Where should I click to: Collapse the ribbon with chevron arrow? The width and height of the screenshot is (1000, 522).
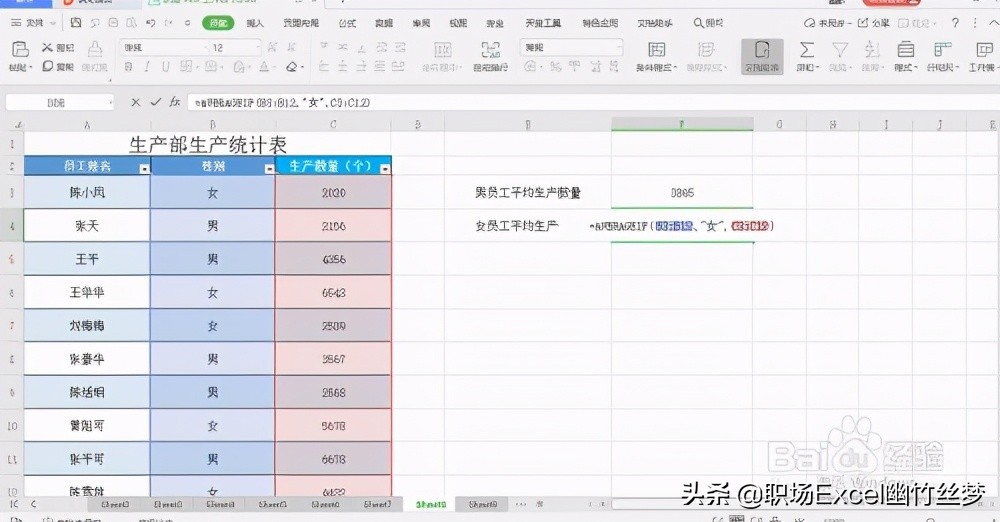(992, 23)
